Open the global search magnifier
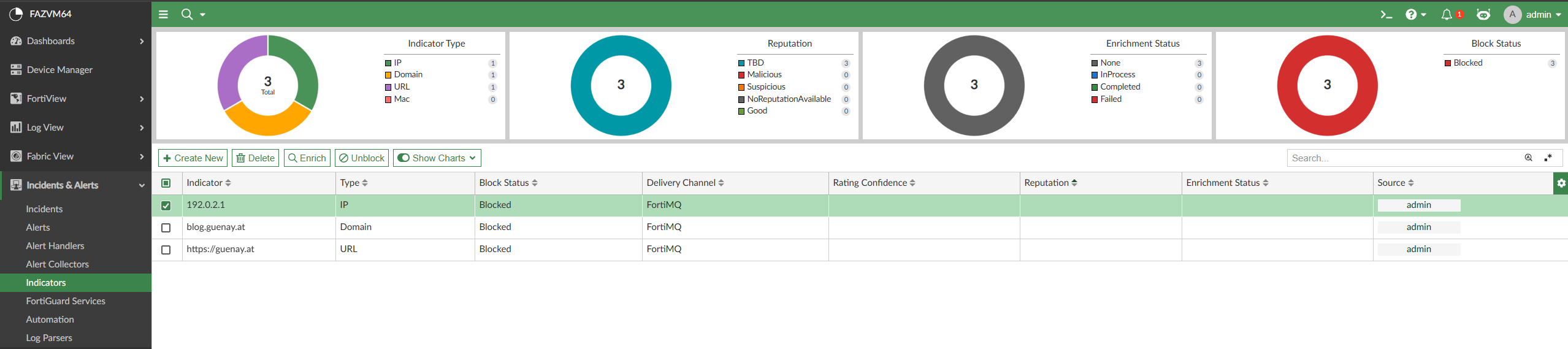This screenshot has height=349, width=1568. [x=187, y=14]
